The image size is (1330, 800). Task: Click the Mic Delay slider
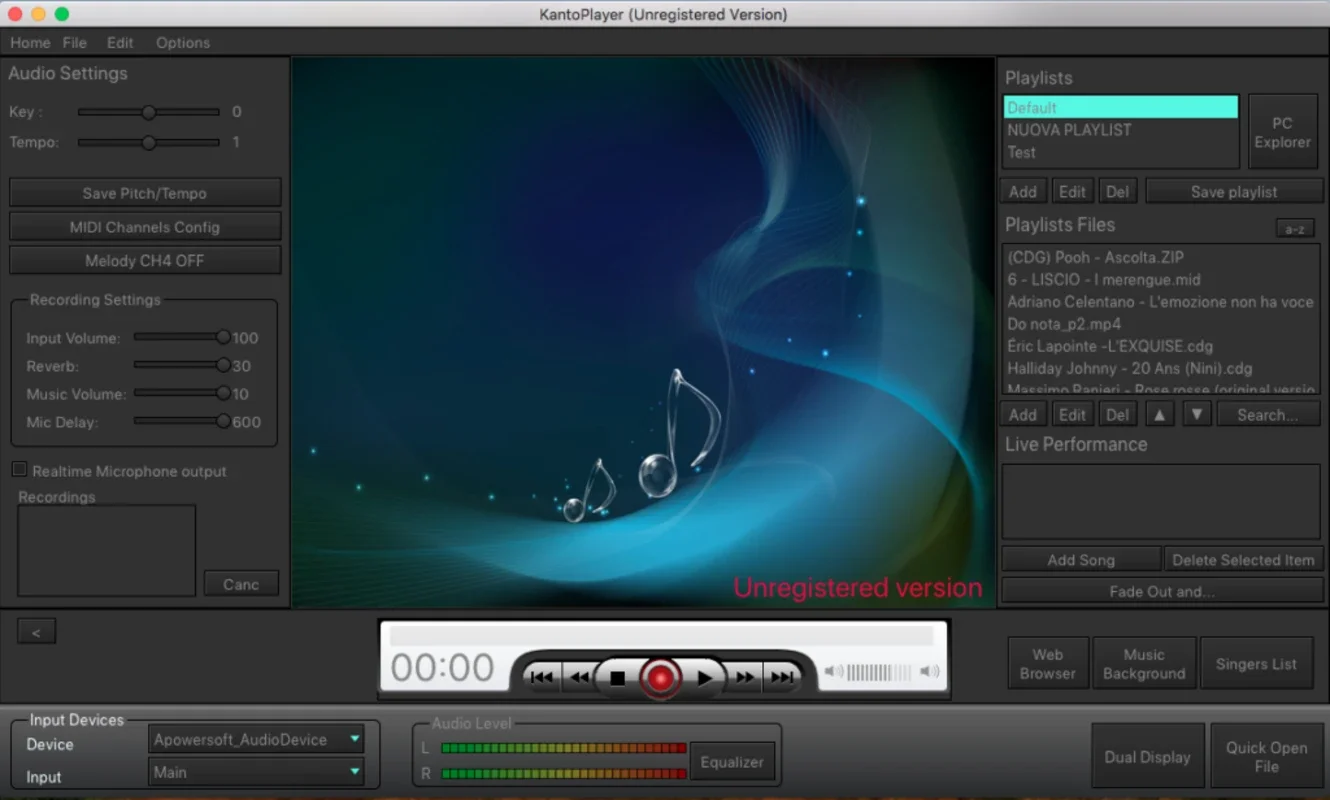coord(182,422)
